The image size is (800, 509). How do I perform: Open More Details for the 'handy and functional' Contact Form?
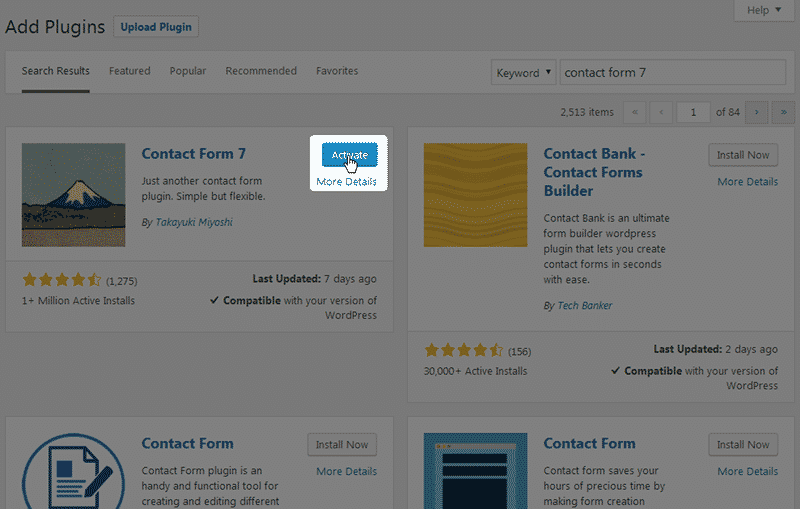(346, 471)
